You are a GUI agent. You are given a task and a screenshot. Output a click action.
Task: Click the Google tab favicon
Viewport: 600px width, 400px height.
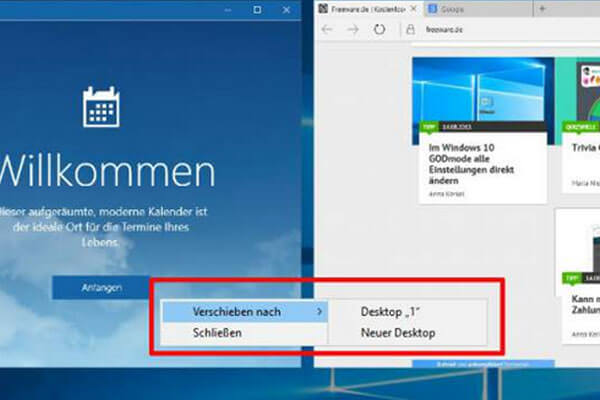pos(433,8)
